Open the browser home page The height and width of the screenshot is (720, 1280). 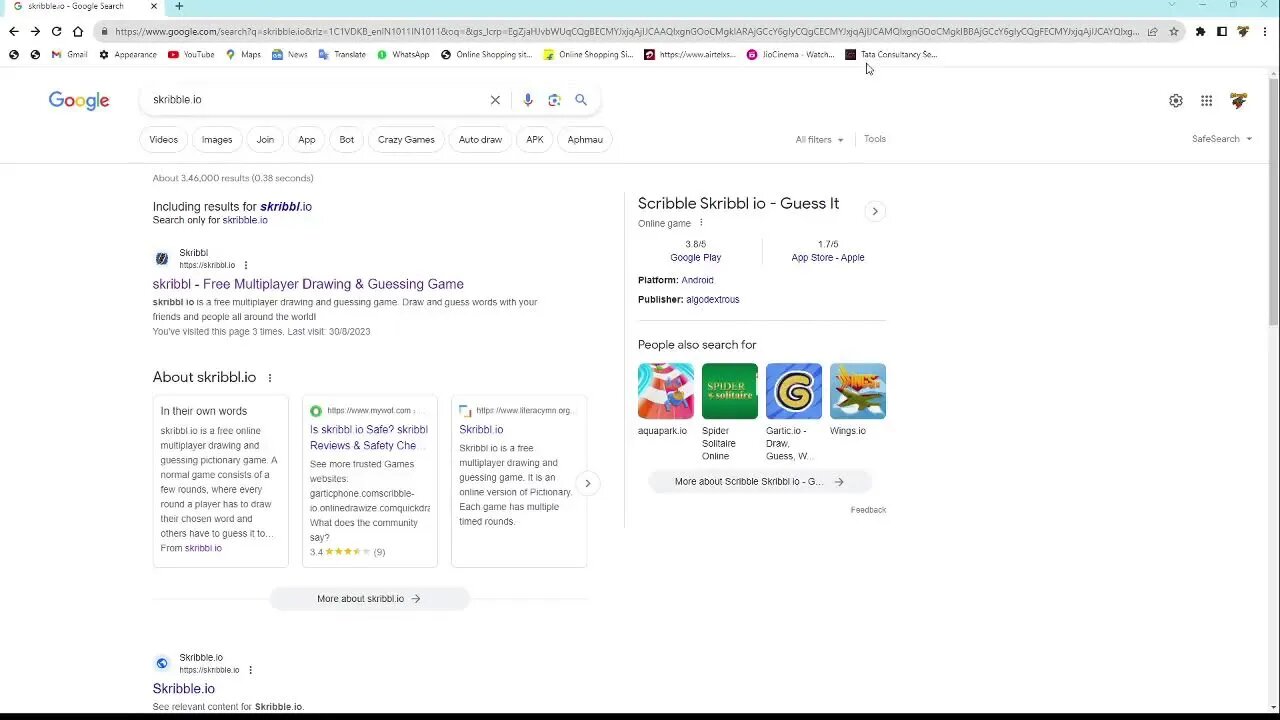[78, 32]
